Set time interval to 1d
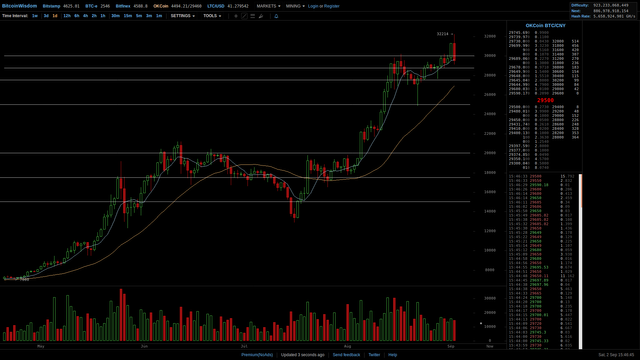 click(x=55, y=16)
